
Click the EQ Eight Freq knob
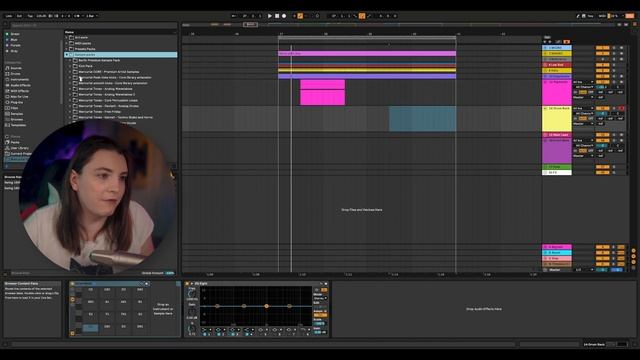(192, 294)
